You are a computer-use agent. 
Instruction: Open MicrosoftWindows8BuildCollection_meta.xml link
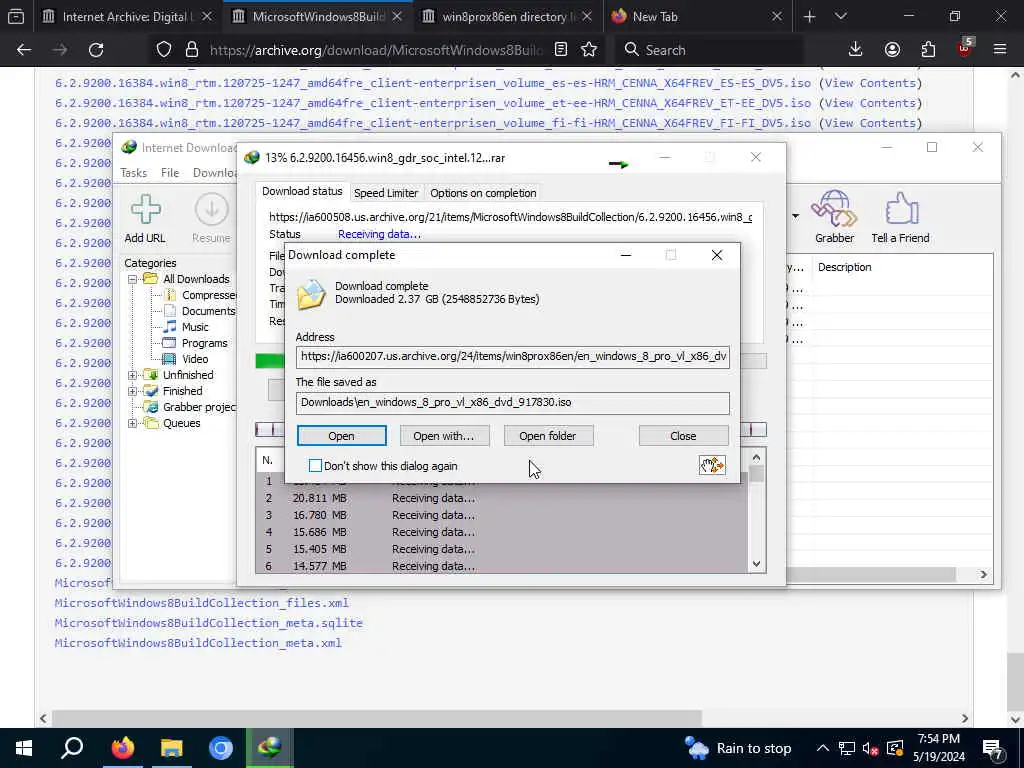(x=198, y=643)
